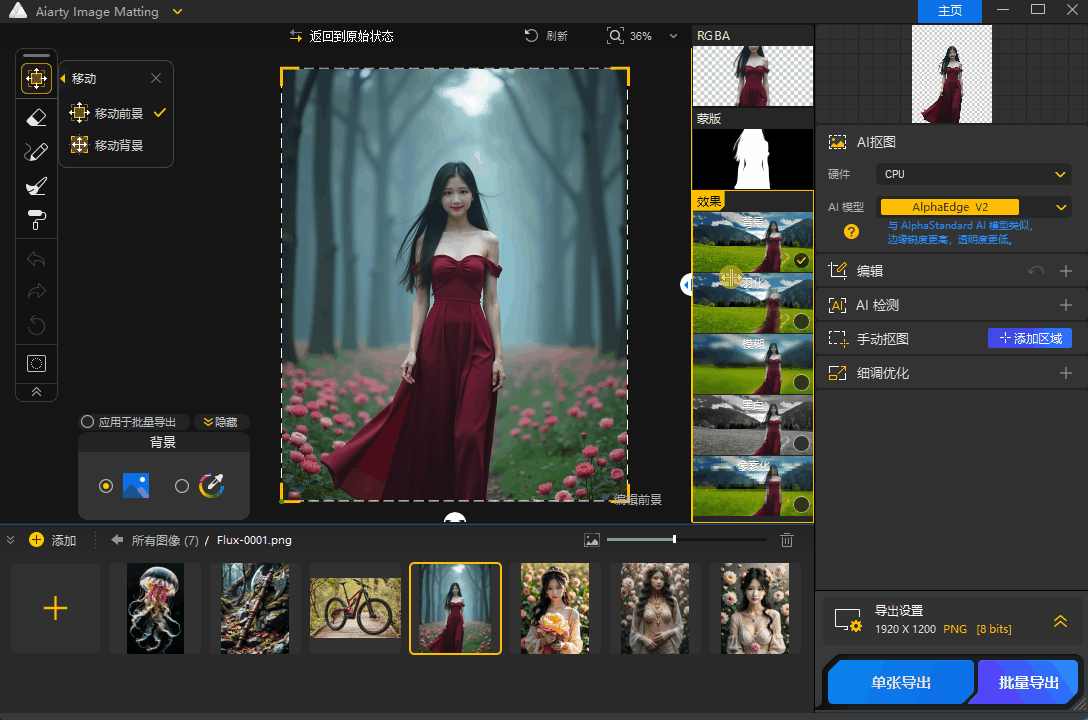Open the AI 模型 AlphaEdge V2 dropdown
Viewport: 1088px width, 720px height.
click(975, 207)
